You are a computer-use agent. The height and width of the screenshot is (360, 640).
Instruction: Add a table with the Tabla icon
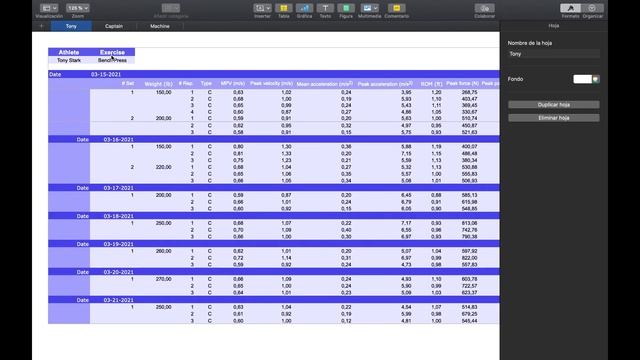[283, 8]
